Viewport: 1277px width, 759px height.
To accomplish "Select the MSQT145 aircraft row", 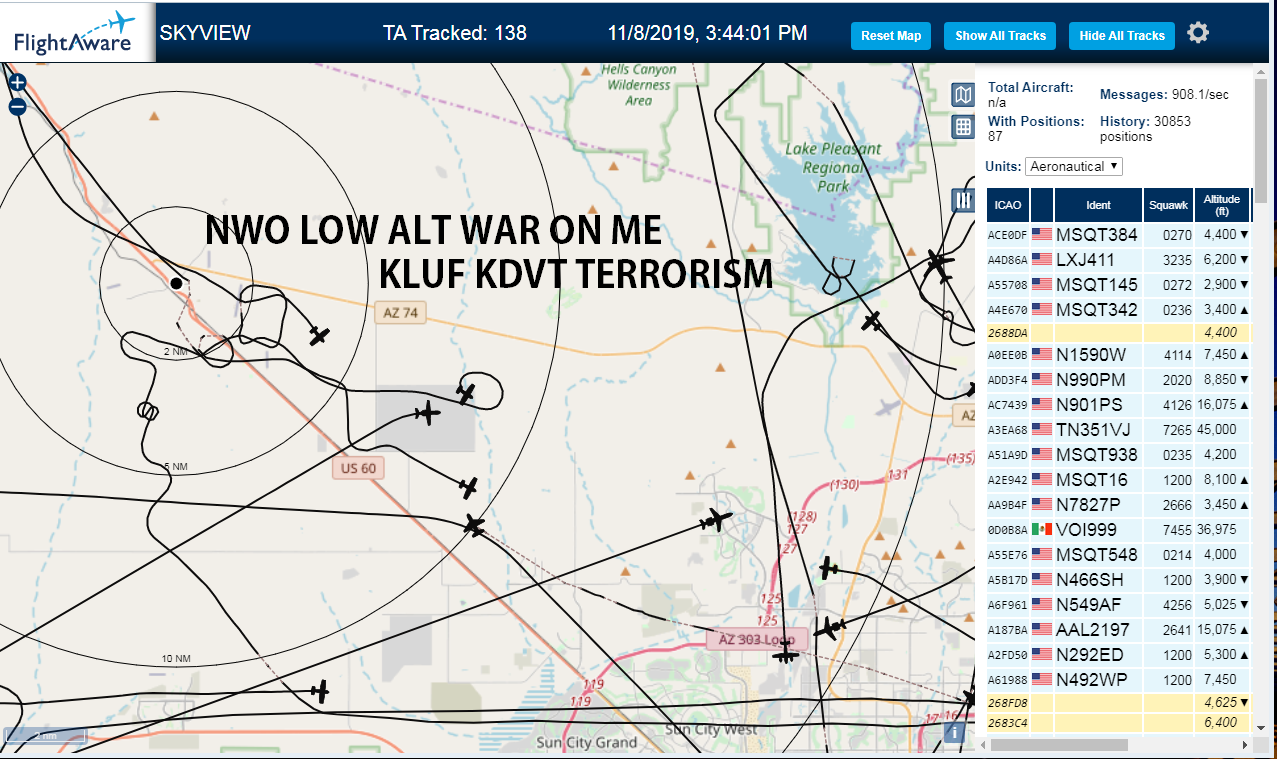I will 1118,284.
